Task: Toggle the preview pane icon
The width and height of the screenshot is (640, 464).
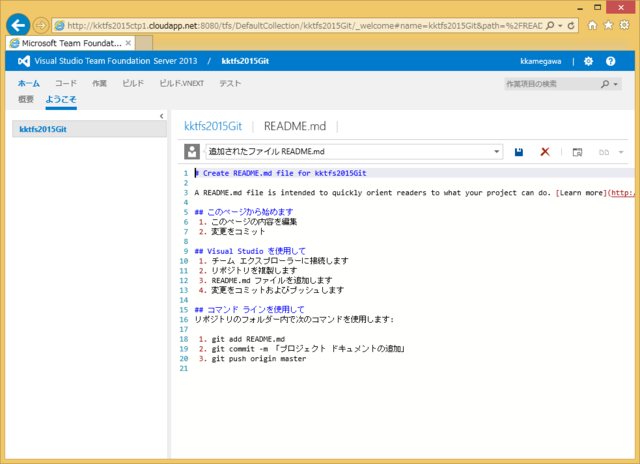Action: 577,152
